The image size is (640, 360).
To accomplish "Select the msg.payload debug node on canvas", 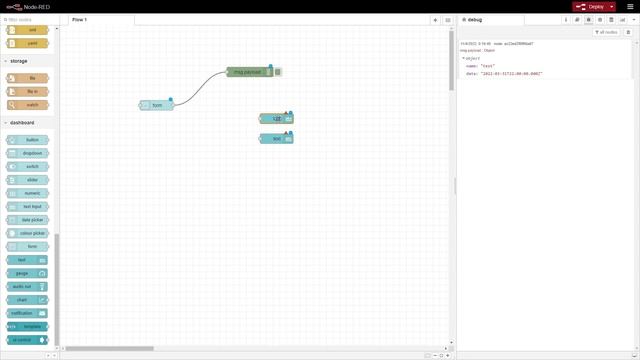I will point(250,72).
